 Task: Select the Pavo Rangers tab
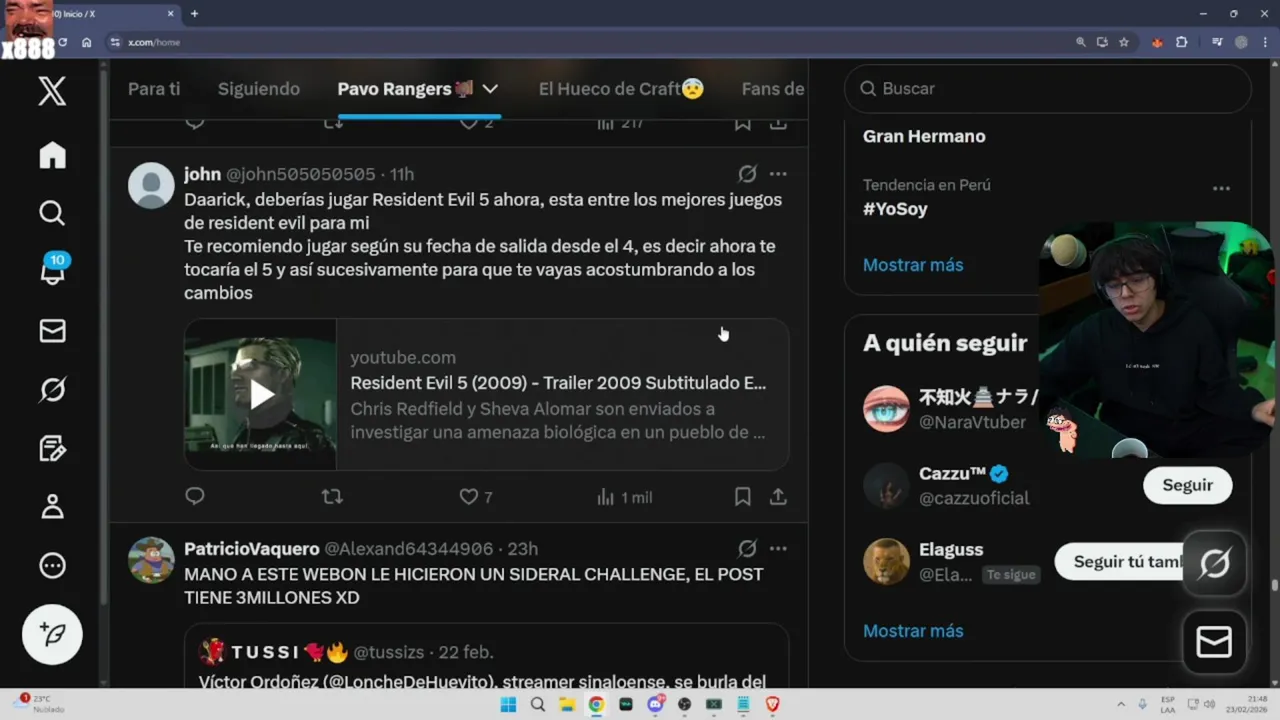pyautogui.click(x=405, y=89)
